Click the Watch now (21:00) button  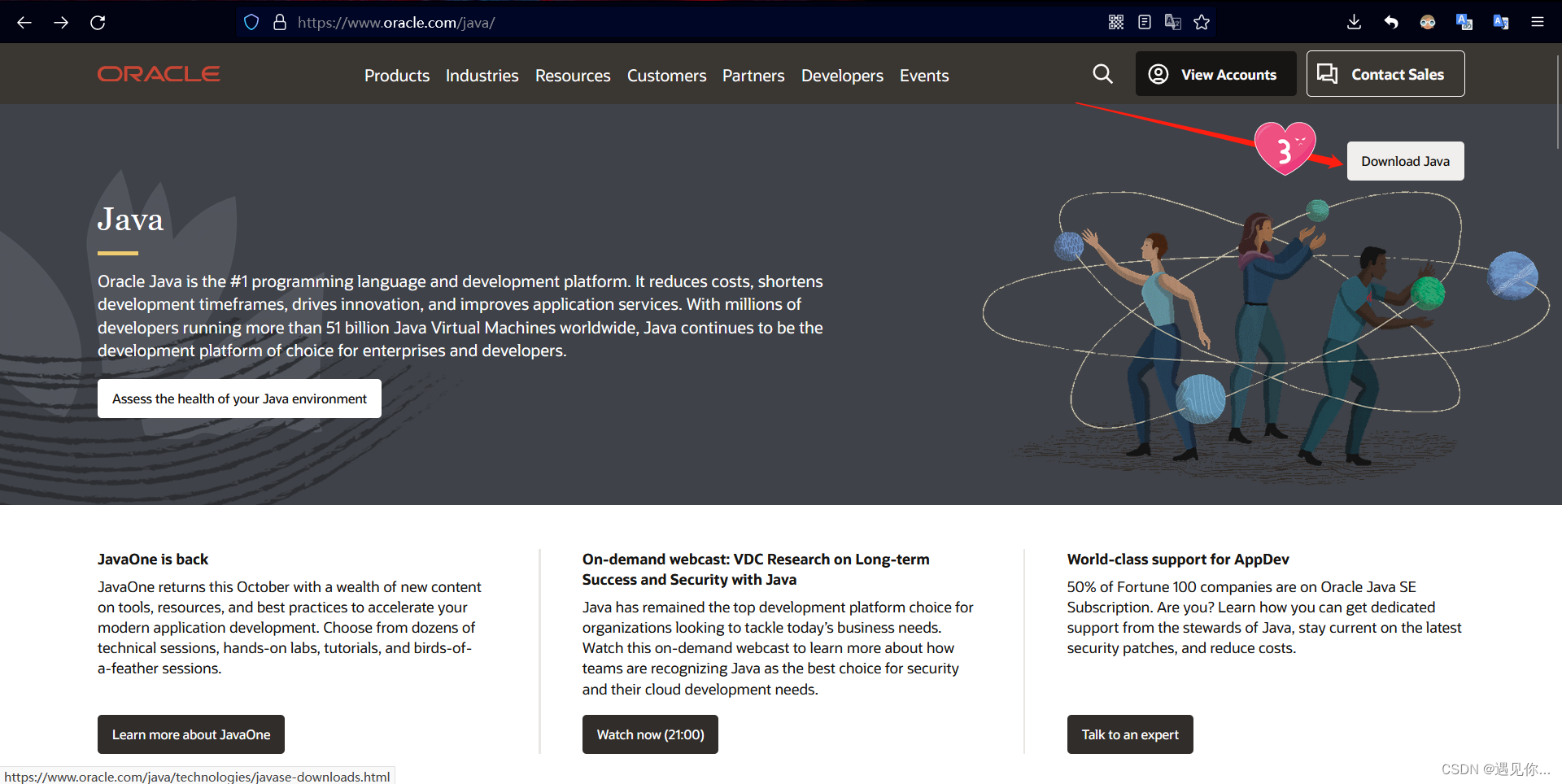coord(650,734)
